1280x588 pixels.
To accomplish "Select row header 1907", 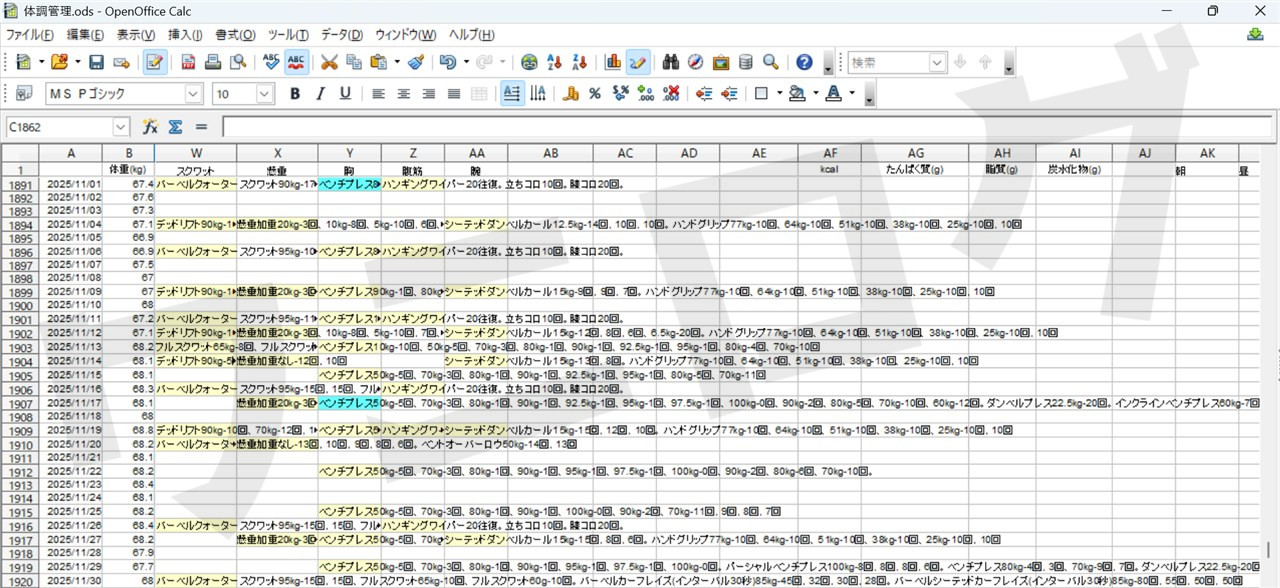I will tap(20, 403).
